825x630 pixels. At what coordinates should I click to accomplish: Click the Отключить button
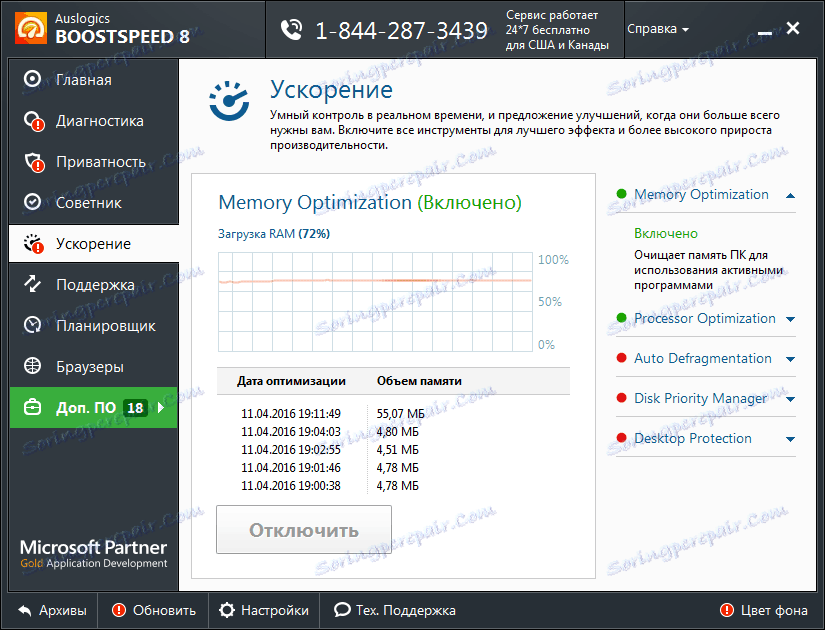pos(304,529)
